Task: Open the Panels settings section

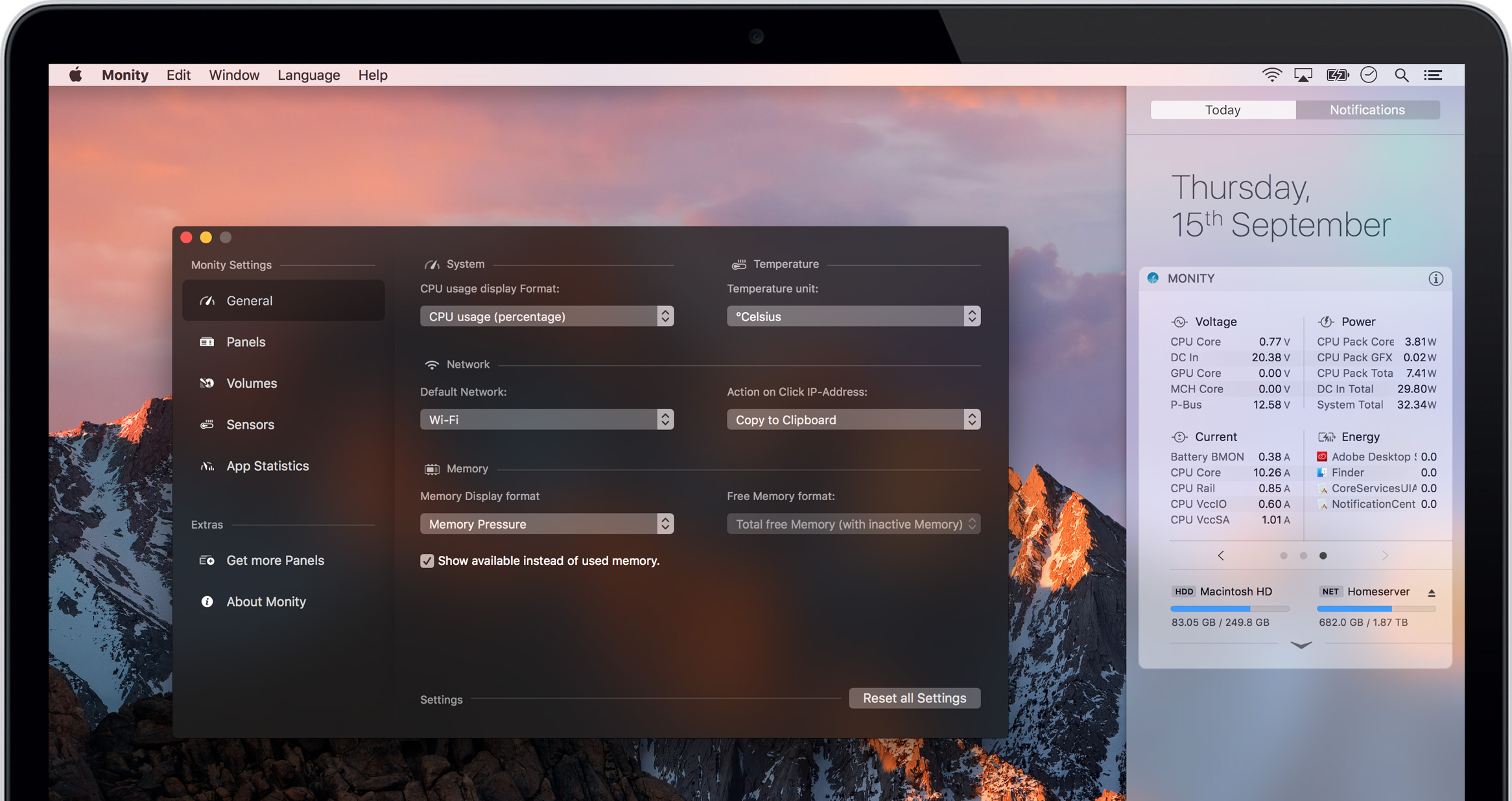Action: click(283, 342)
